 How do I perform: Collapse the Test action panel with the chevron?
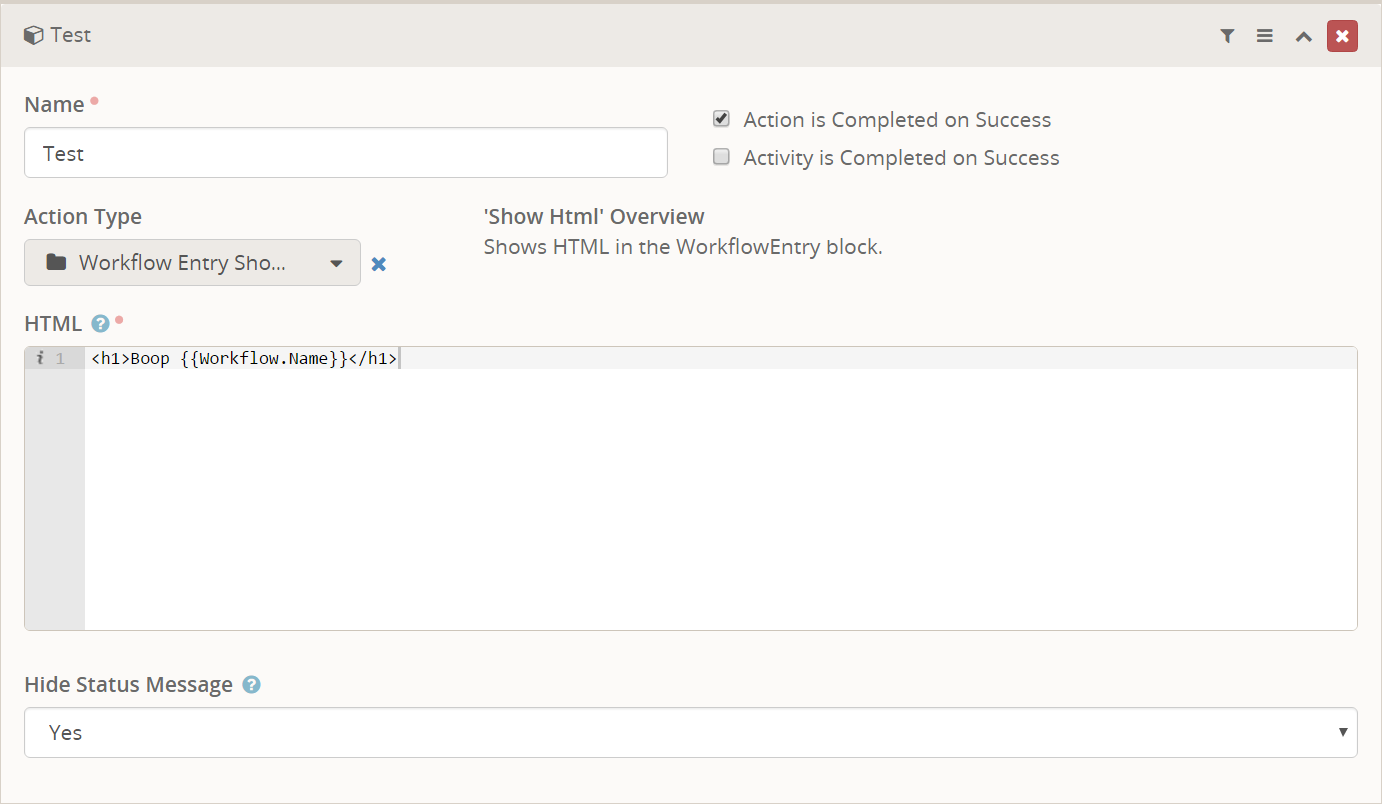point(1303,36)
